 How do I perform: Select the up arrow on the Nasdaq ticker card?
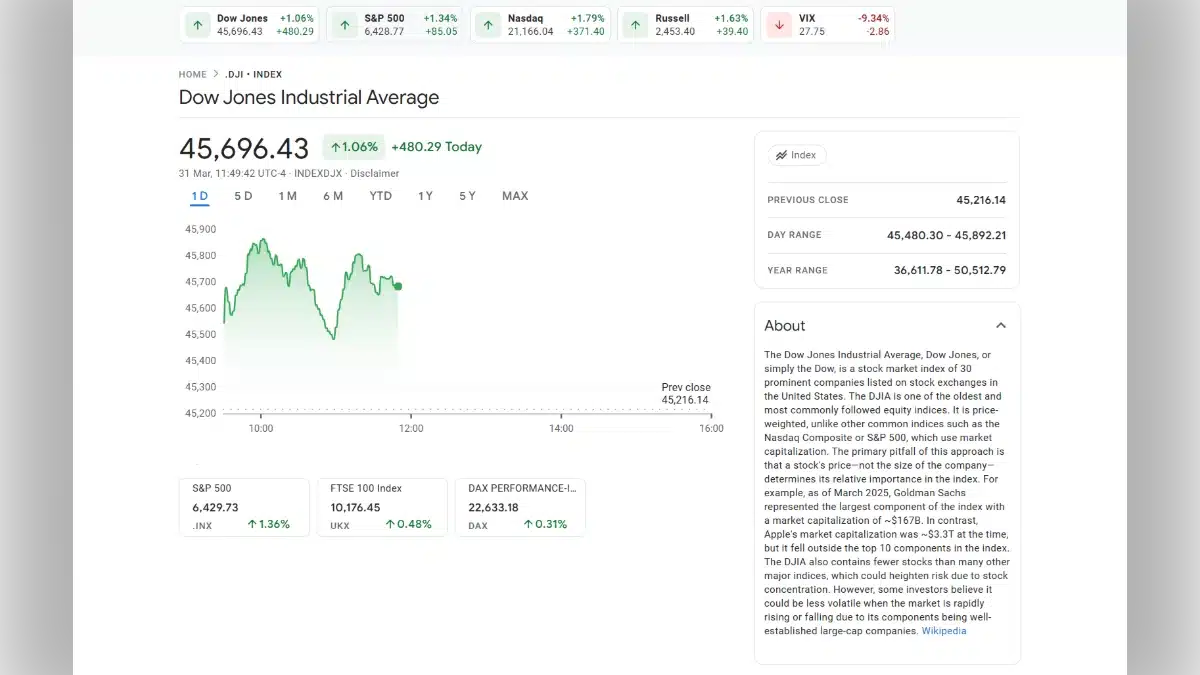coord(488,24)
